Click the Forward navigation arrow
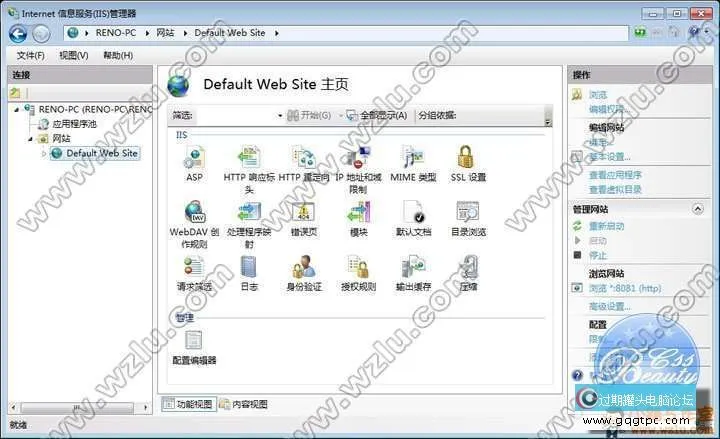 (41, 34)
